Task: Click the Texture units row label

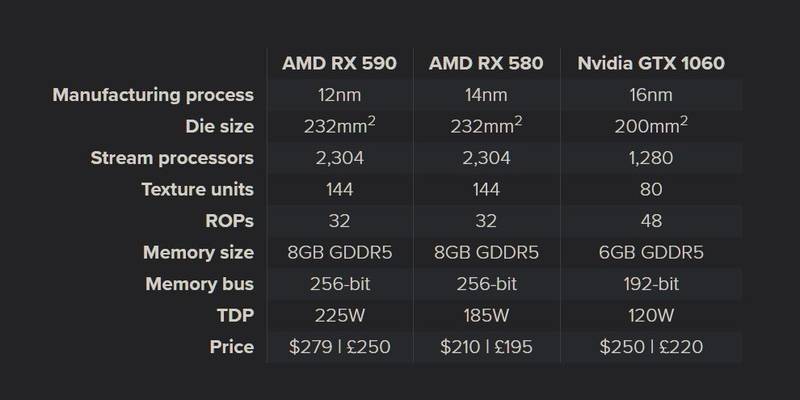Action: click(197, 189)
